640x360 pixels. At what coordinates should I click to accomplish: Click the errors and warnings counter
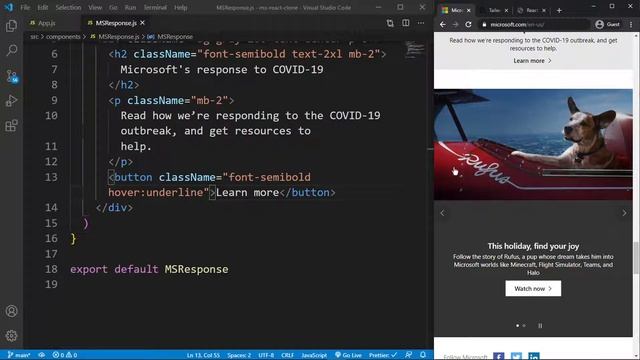64,355
